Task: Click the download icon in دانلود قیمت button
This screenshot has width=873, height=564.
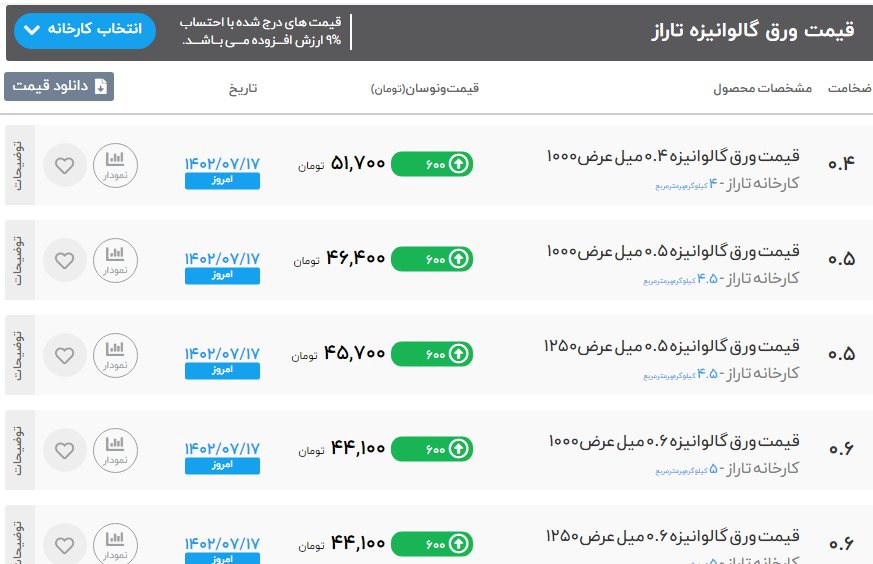Action: tap(100, 87)
